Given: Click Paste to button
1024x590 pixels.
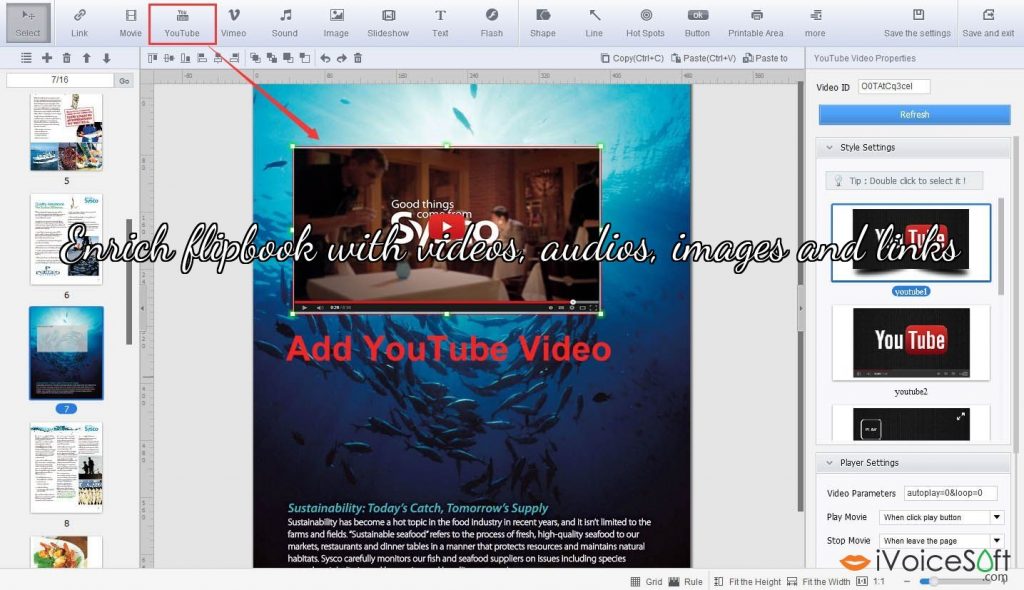Looking at the screenshot, I should (x=765, y=58).
